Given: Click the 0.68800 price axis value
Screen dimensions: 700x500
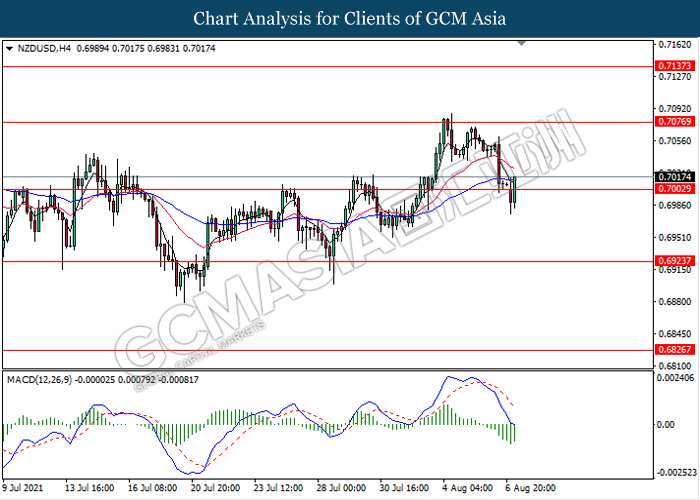Looking at the screenshot, I should pos(675,302).
